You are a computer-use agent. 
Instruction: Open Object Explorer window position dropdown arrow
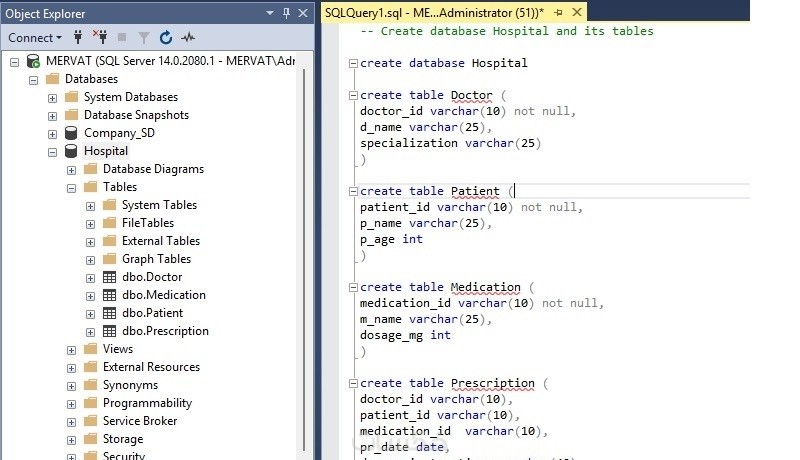pos(270,13)
